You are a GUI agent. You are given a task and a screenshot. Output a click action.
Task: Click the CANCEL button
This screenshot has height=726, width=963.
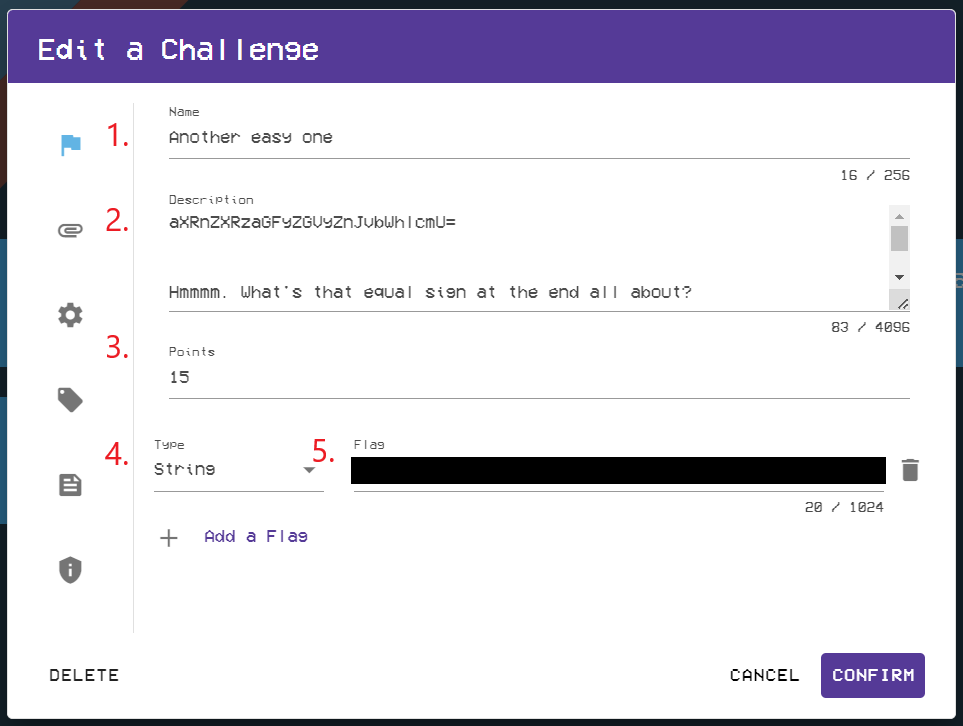764,675
